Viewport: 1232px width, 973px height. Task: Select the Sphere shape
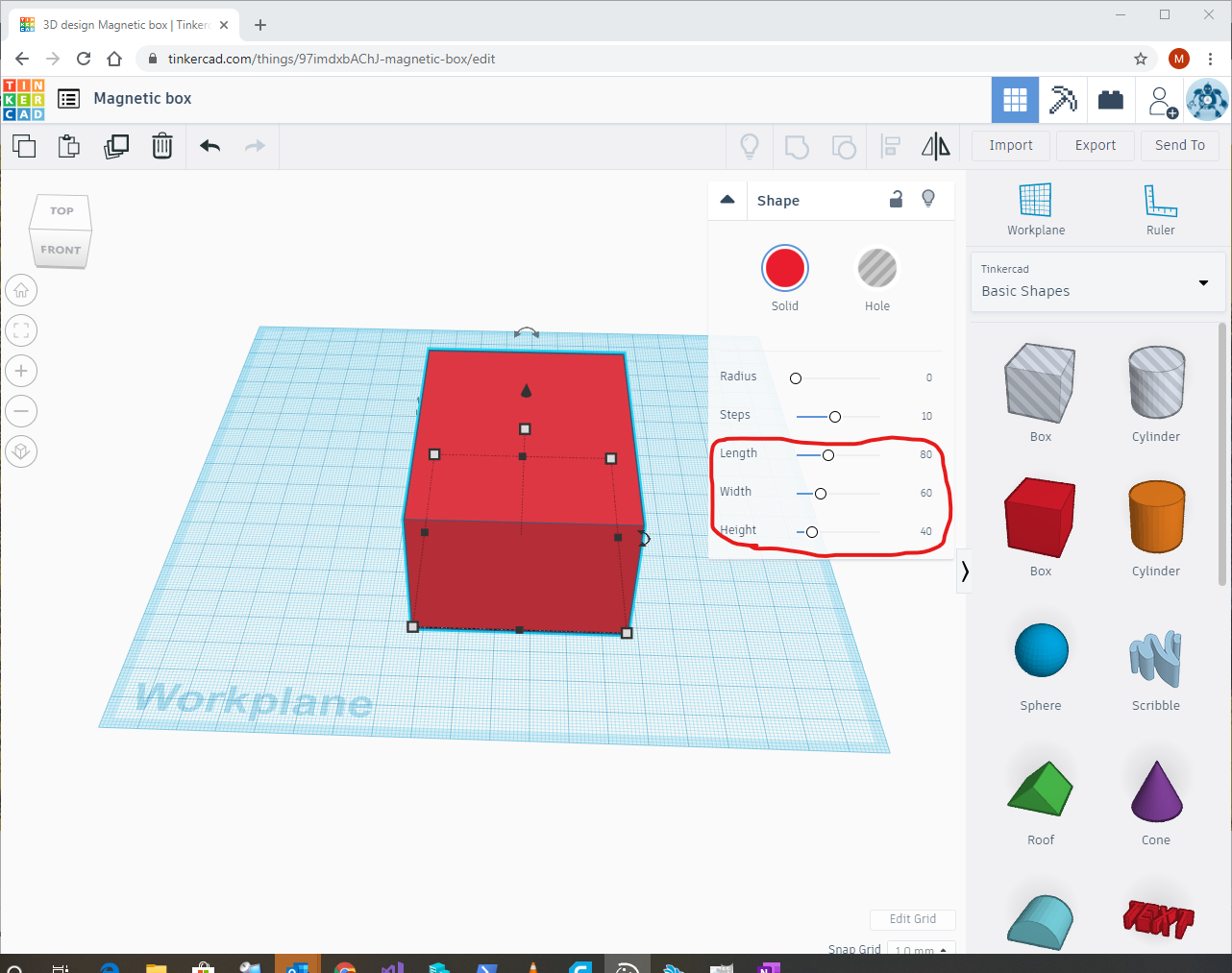click(x=1040, y=649)
